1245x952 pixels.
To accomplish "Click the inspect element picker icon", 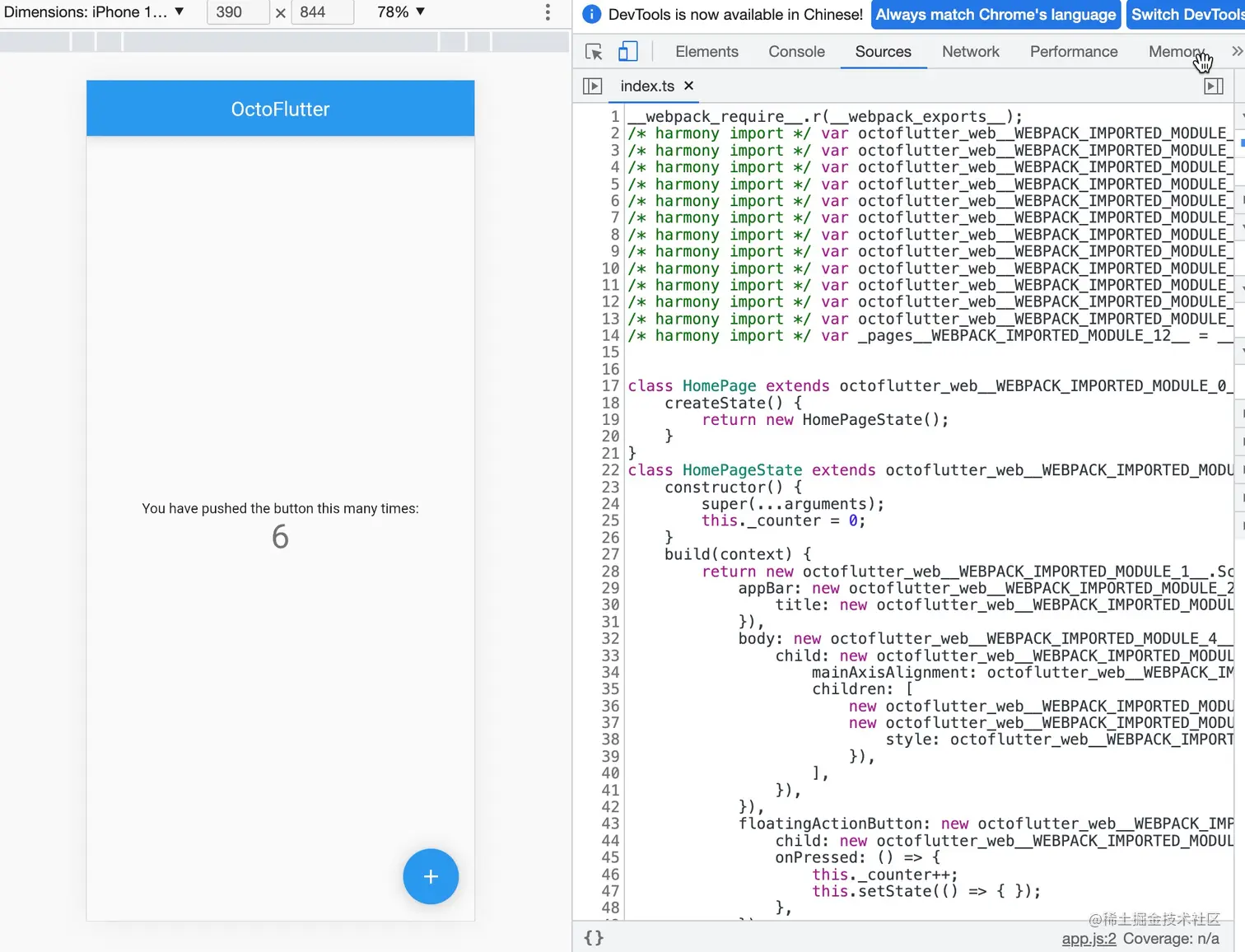I will point(594,52).
